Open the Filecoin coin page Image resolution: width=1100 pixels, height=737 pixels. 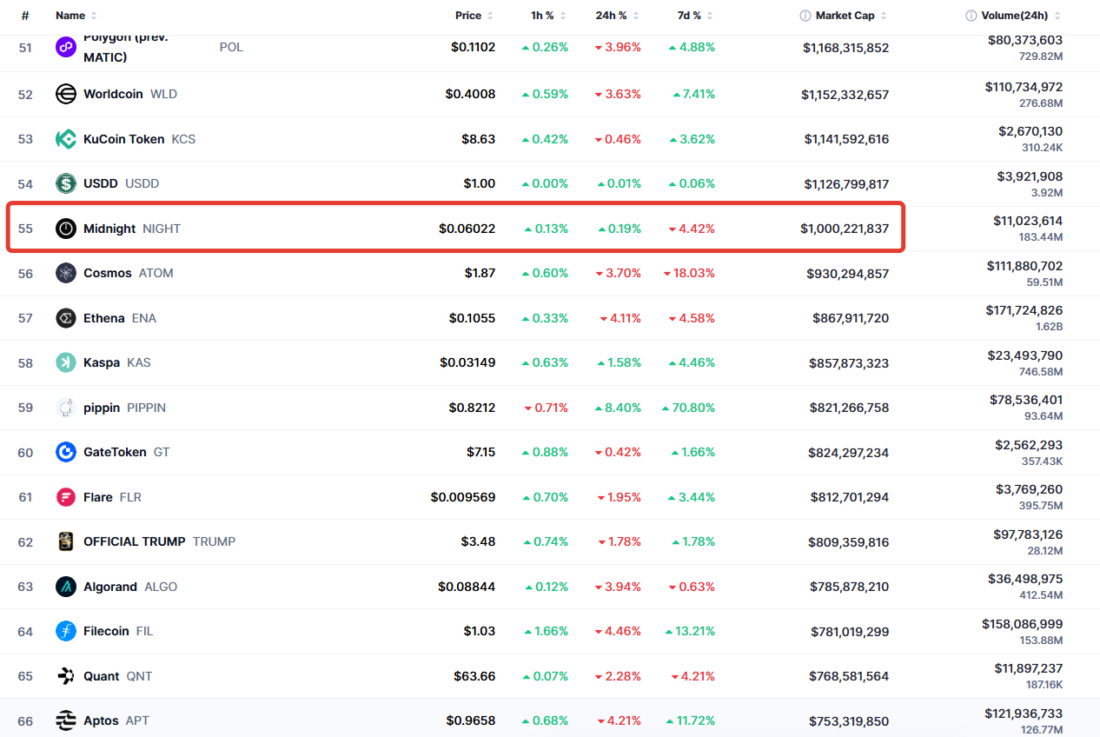(106, 631)
